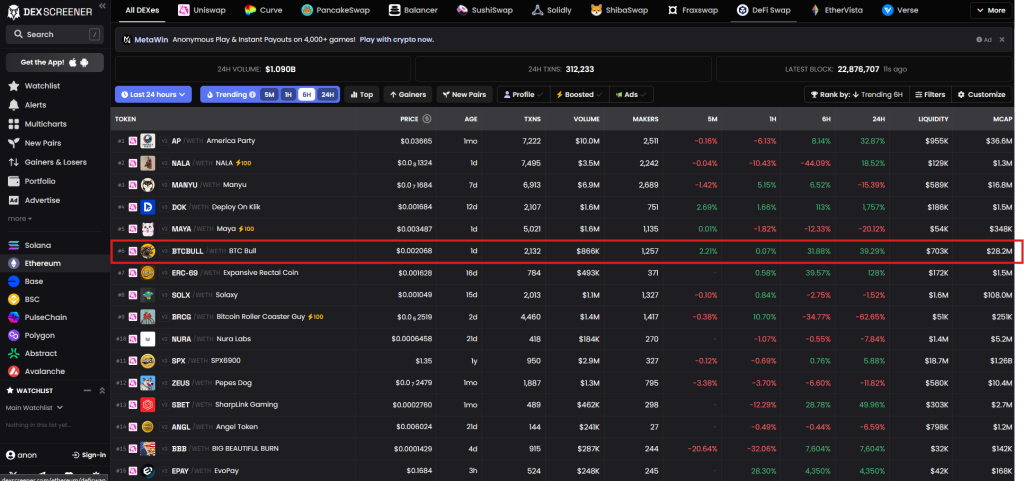Switch to DeFi Swap tab

[763, 10]
